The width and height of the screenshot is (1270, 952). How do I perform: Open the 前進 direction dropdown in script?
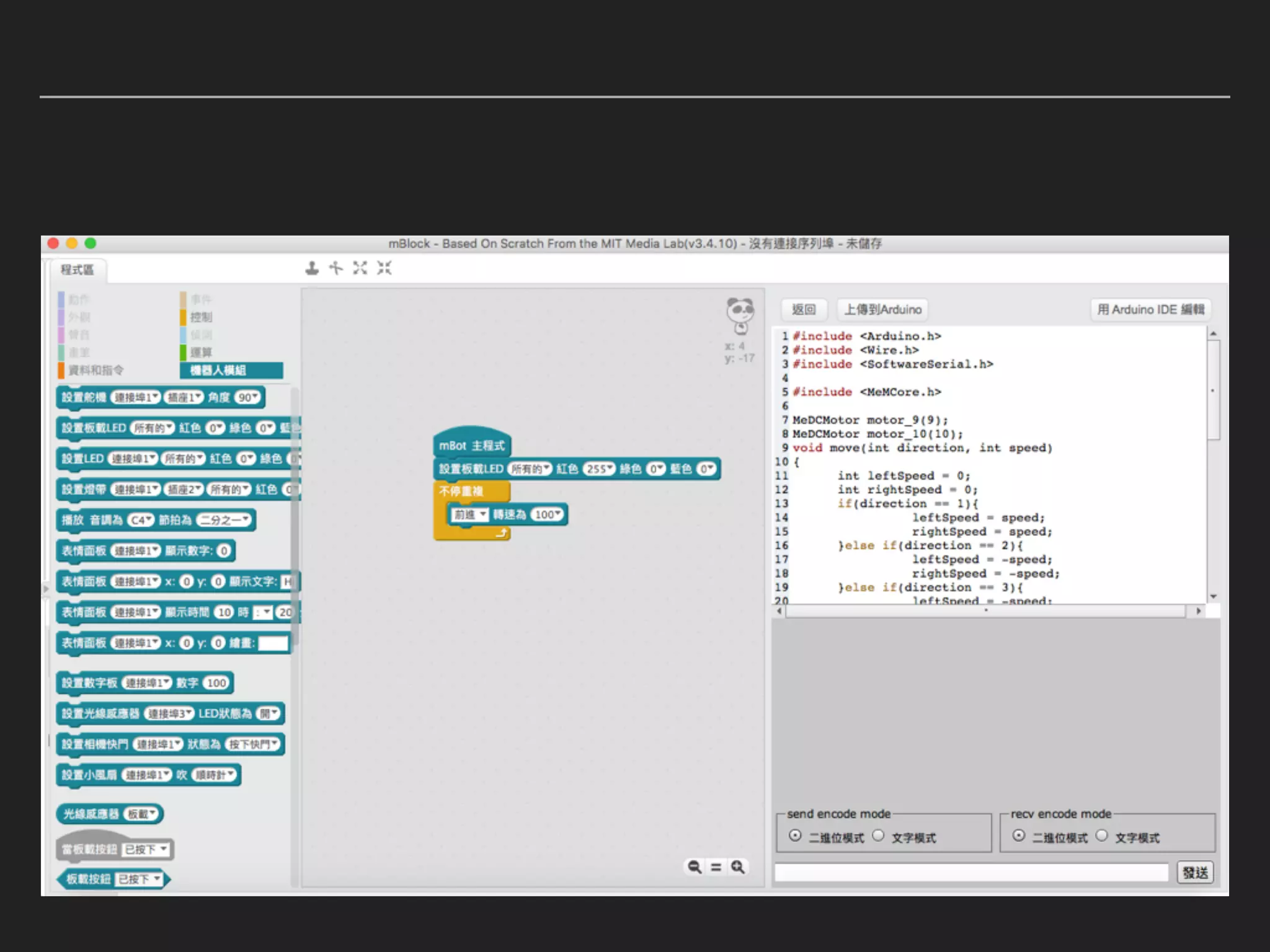(469, 514)
